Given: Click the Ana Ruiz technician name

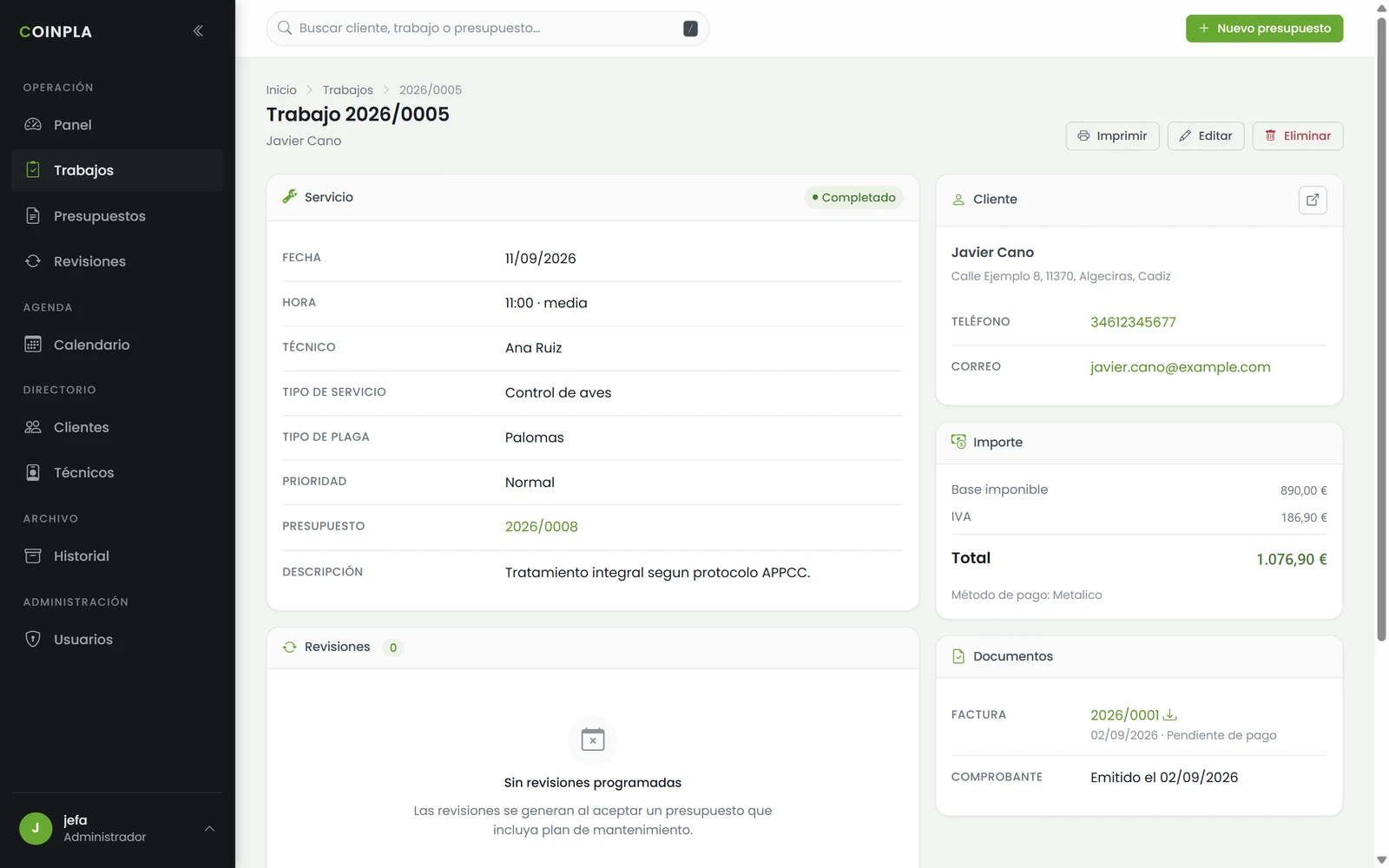Looking at the screenshot, I should pos(534,348).
